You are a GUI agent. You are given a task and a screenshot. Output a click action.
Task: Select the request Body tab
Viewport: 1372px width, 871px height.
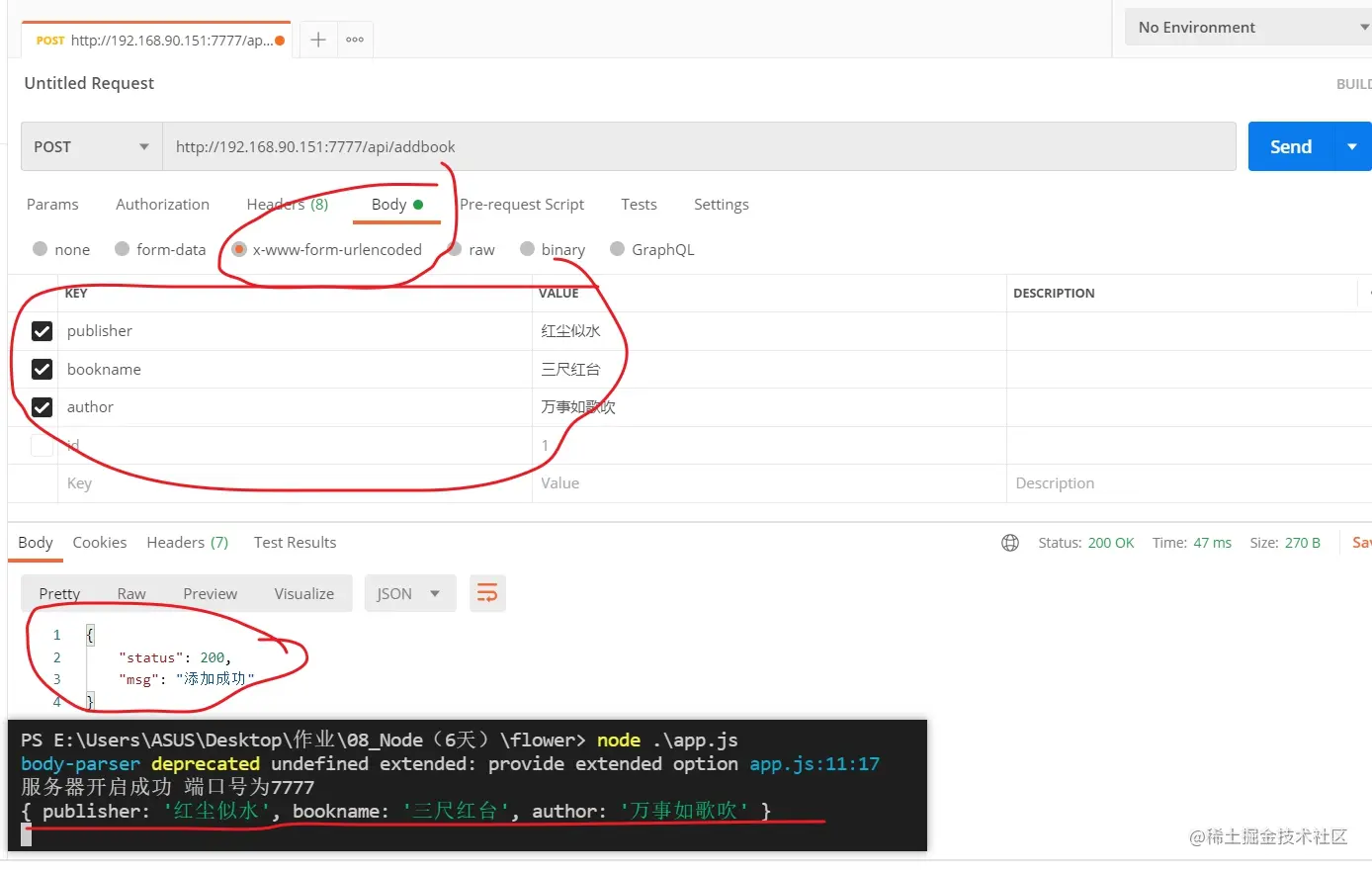pyautogui.click(x=396, y=204)
